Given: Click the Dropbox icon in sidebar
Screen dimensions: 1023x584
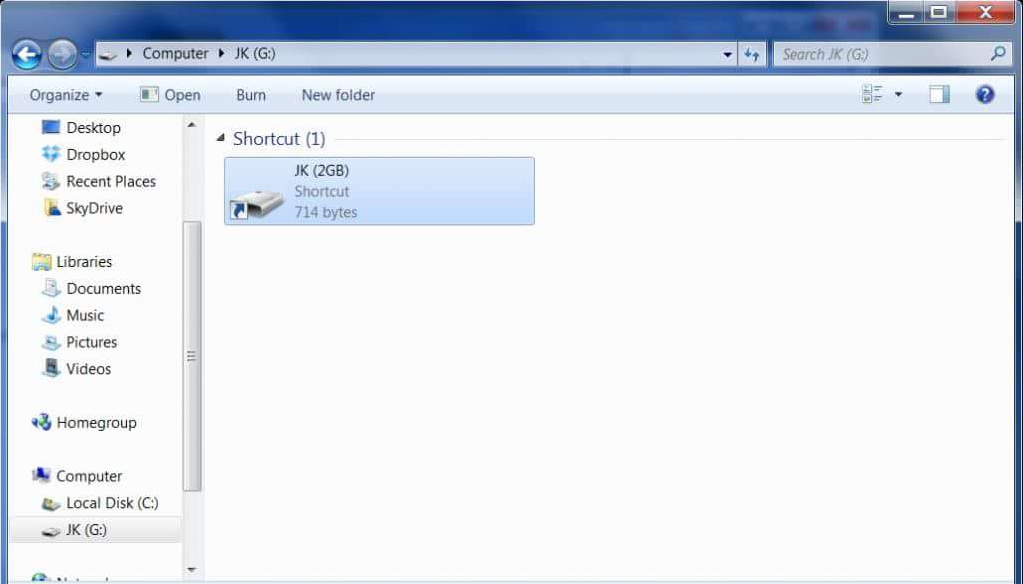Looking at the screenshot, I should point(51,154).
